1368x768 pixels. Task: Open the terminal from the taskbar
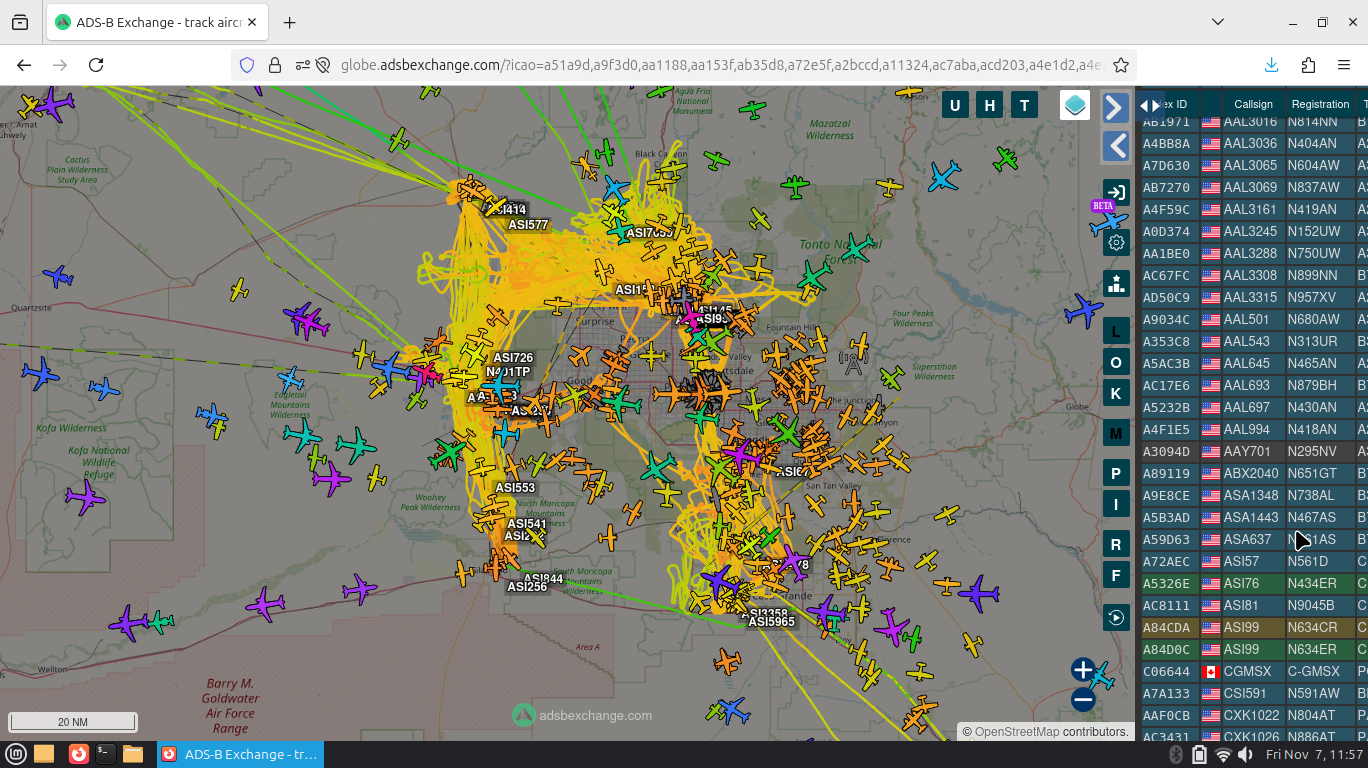[x=105, y=754]
